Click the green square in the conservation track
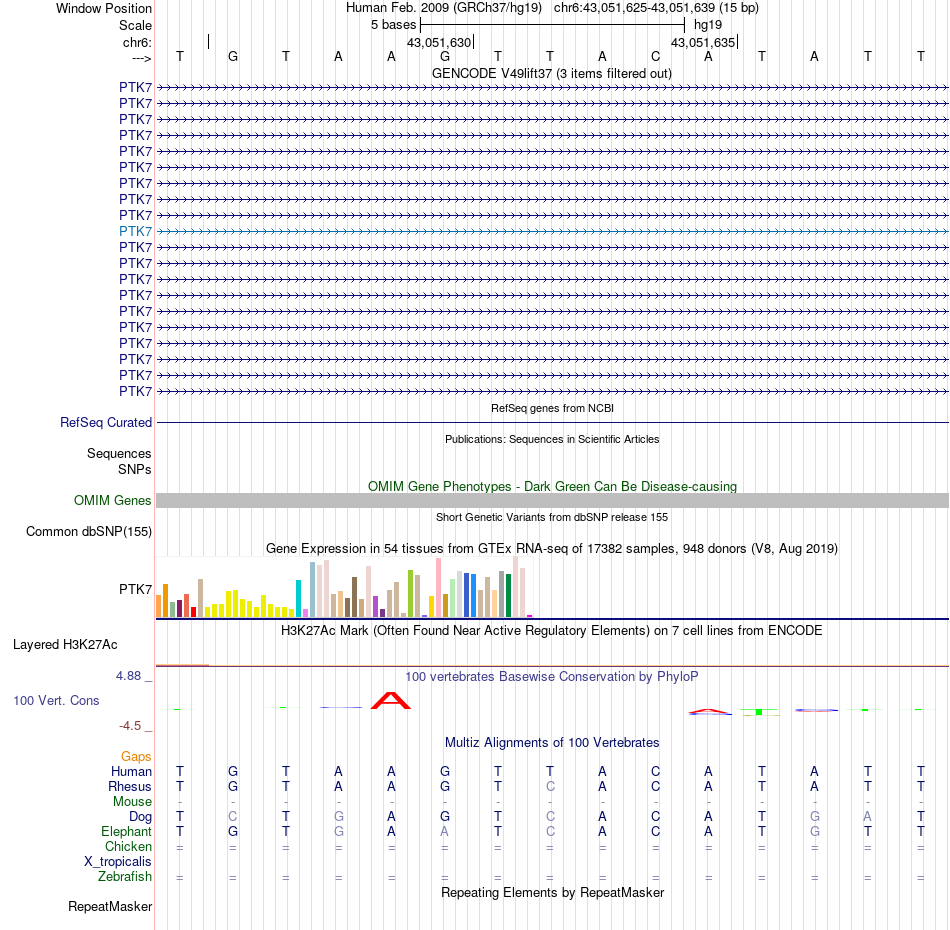The height and width of the screenshot is (930, 950). [759, 712]
